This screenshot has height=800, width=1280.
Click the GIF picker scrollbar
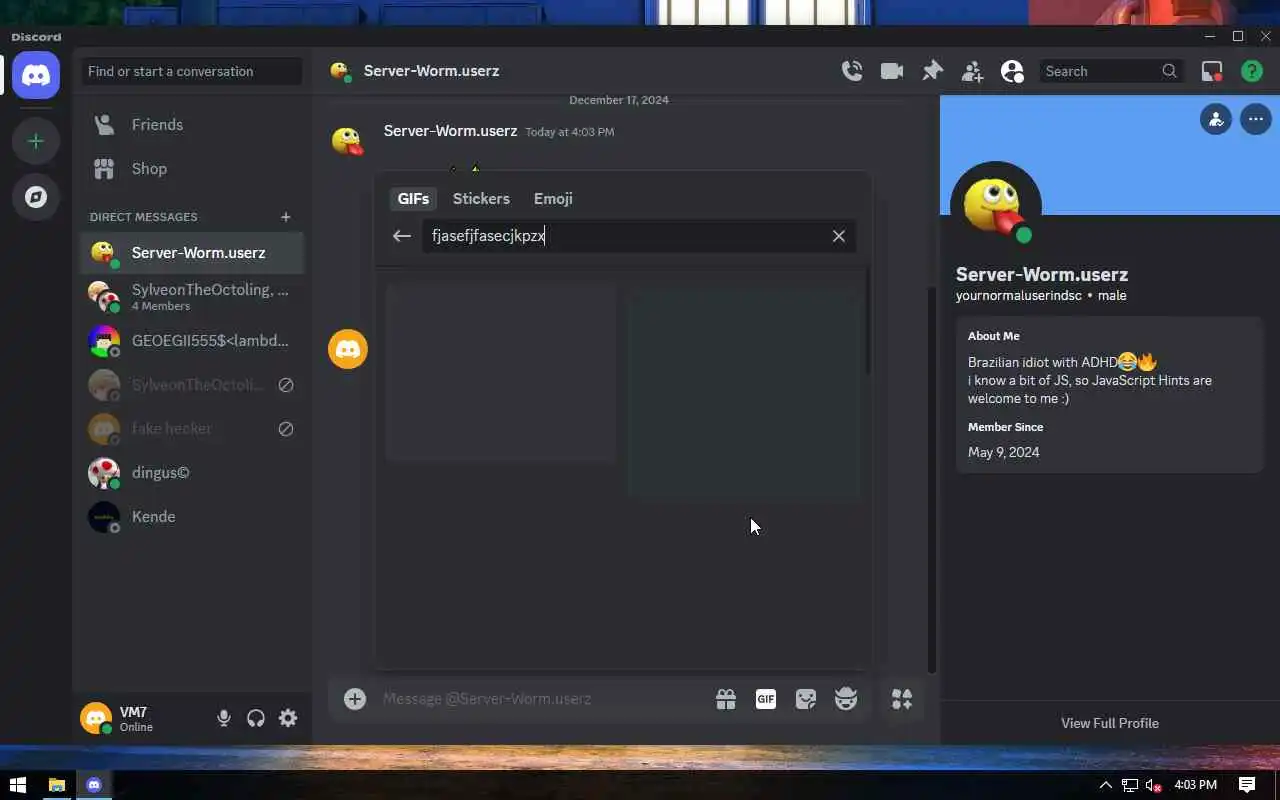[868, 320]
